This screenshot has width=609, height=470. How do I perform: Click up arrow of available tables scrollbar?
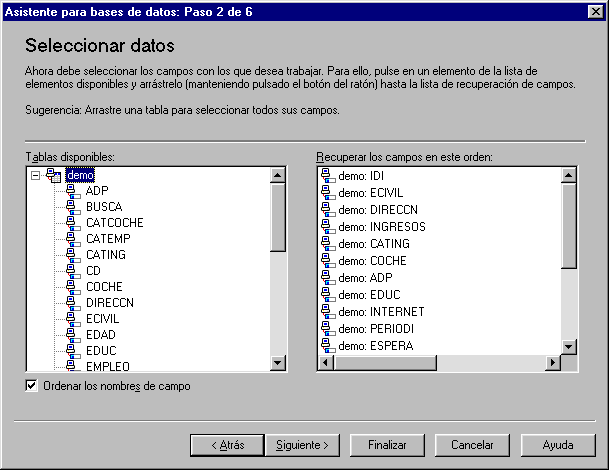[x=278, y=176]
